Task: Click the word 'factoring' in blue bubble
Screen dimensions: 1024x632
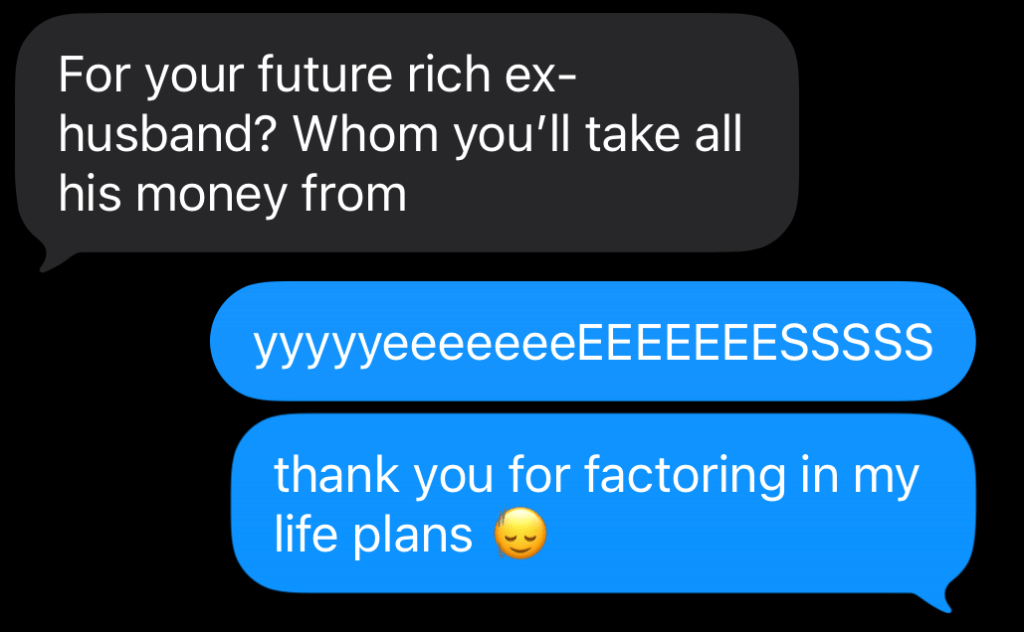Action: 684,475
